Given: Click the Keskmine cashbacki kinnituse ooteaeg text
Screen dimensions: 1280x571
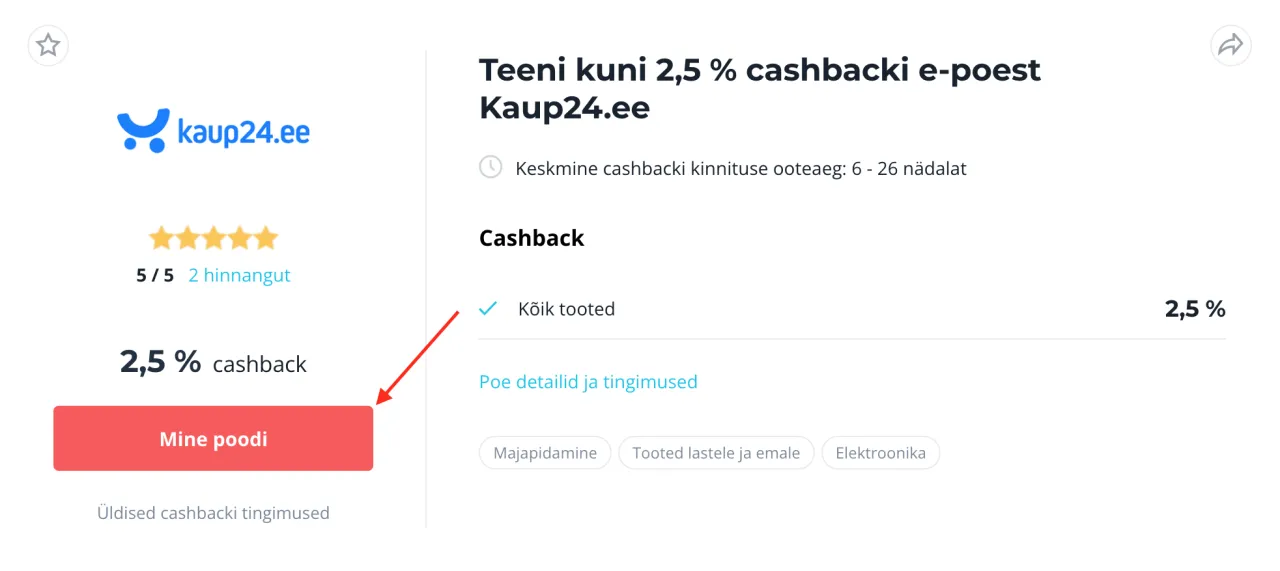Looking at the screenshot, I should [741, 168].
